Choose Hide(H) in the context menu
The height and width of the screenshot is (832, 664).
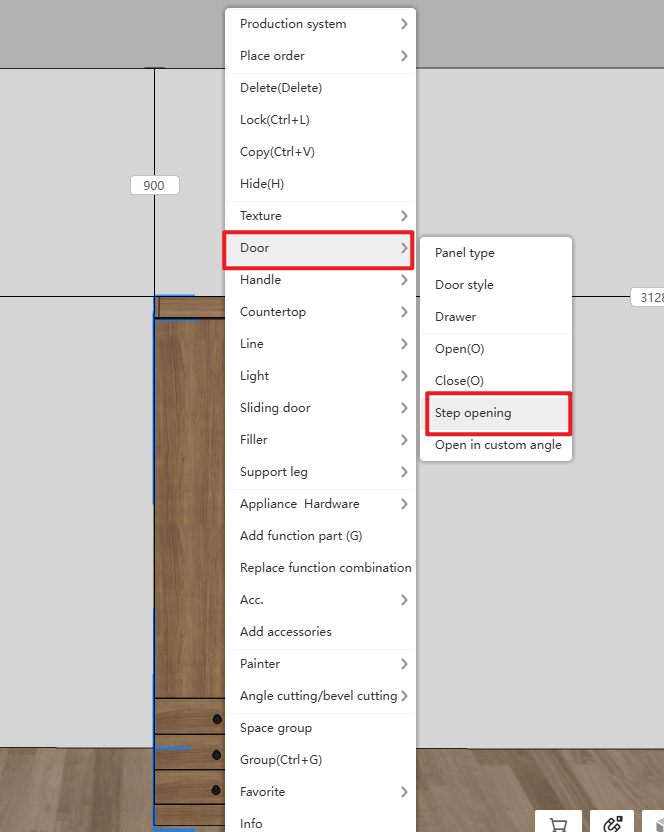262,184
